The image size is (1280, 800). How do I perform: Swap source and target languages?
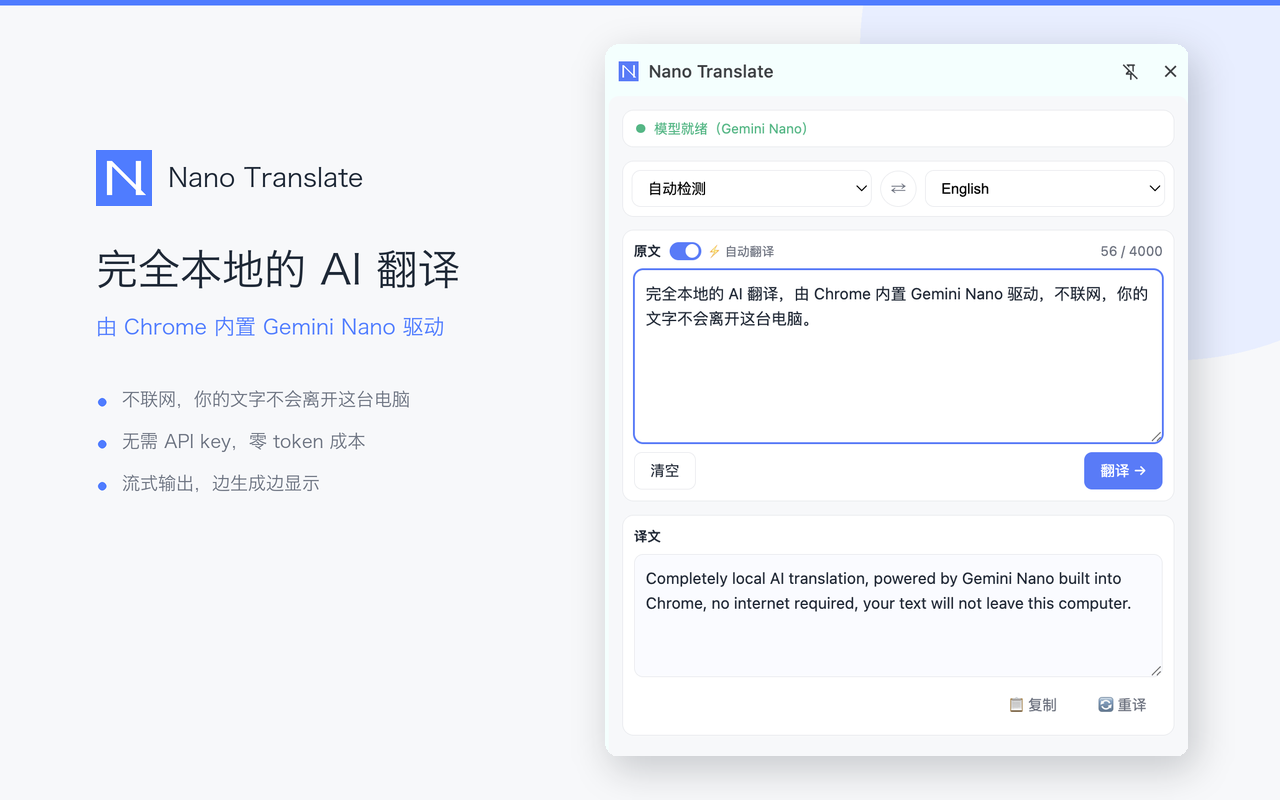tap(898, 188)
